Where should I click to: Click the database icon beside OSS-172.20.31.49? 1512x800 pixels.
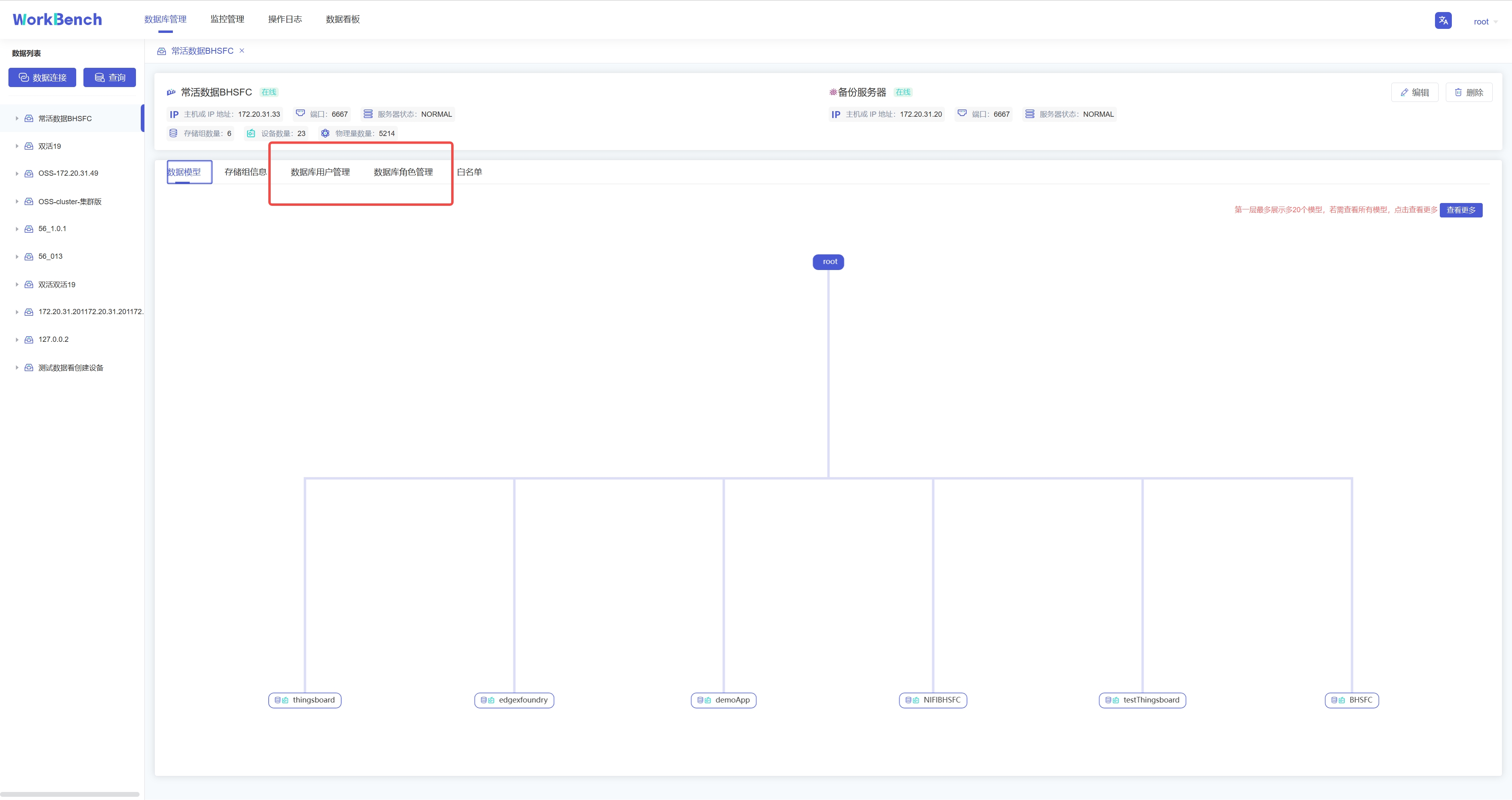tap(29, 173)
